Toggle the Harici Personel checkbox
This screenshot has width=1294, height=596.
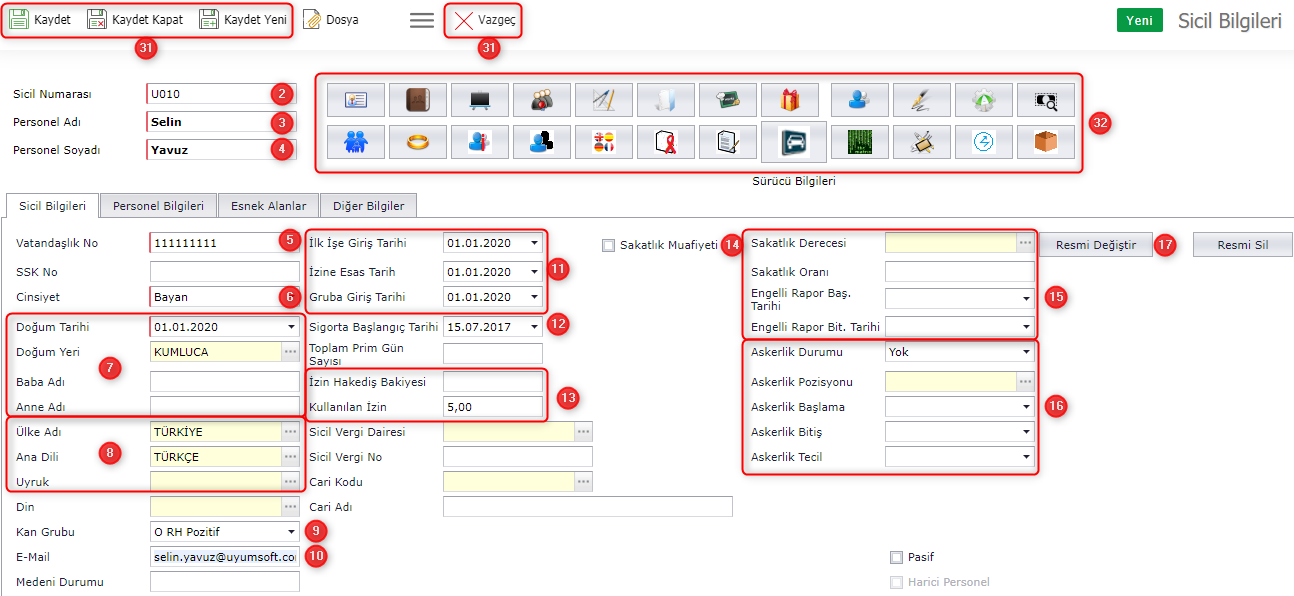pos(896,582)
